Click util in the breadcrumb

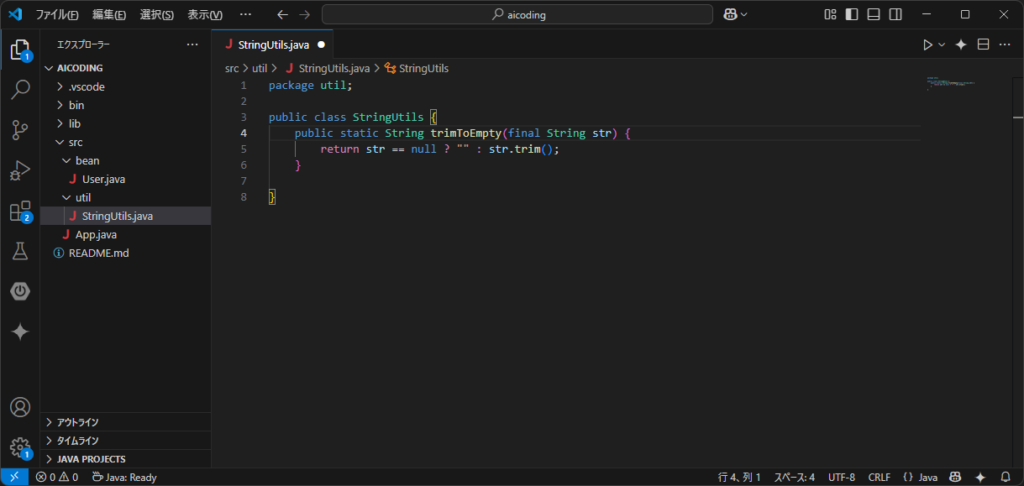click(x=260, y=68)
